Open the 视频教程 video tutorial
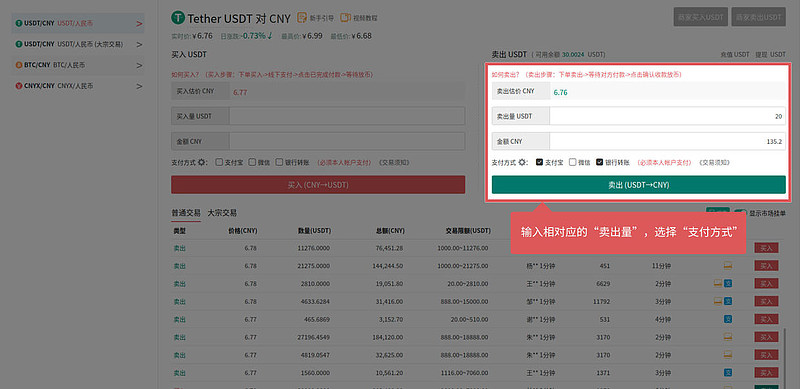 359,18
